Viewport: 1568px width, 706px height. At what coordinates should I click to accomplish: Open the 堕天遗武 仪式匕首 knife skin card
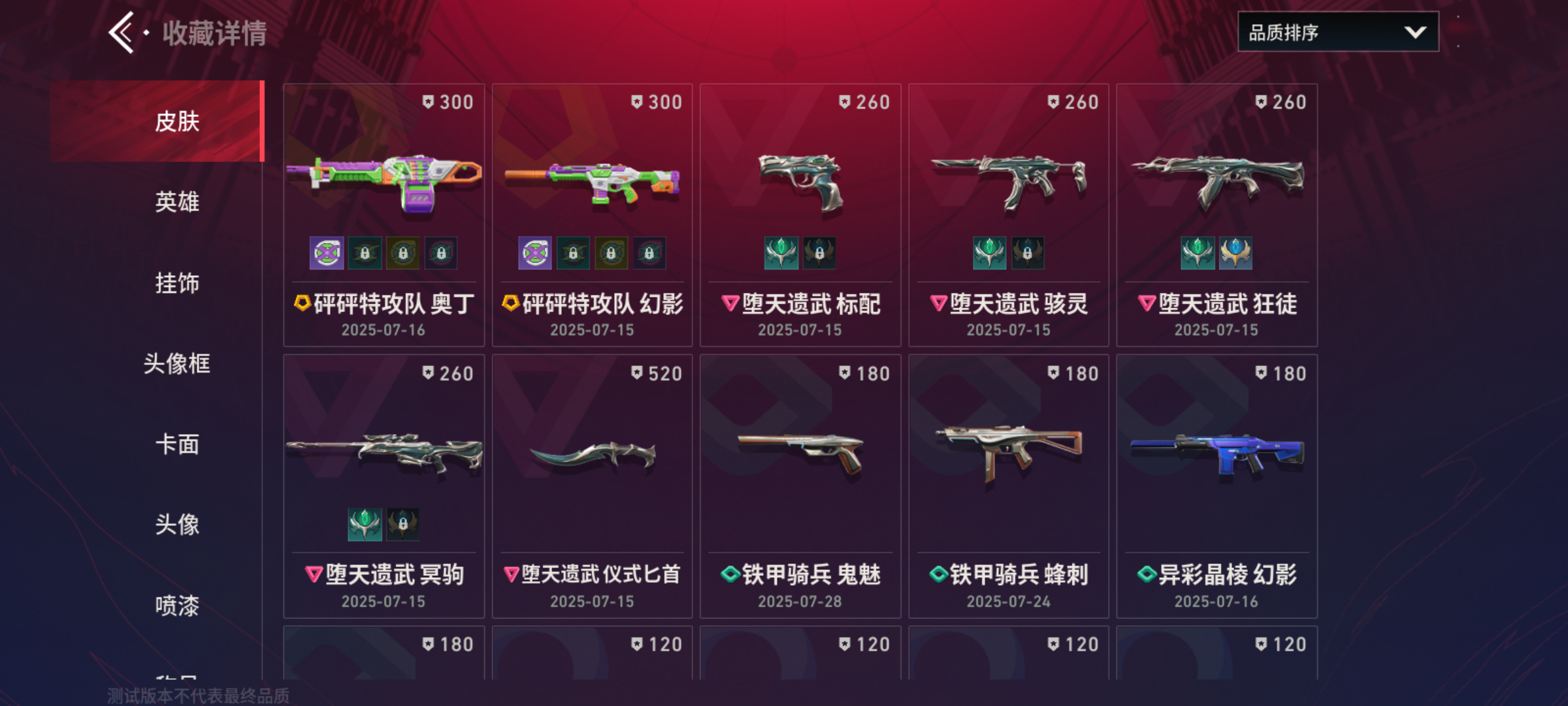592,486
